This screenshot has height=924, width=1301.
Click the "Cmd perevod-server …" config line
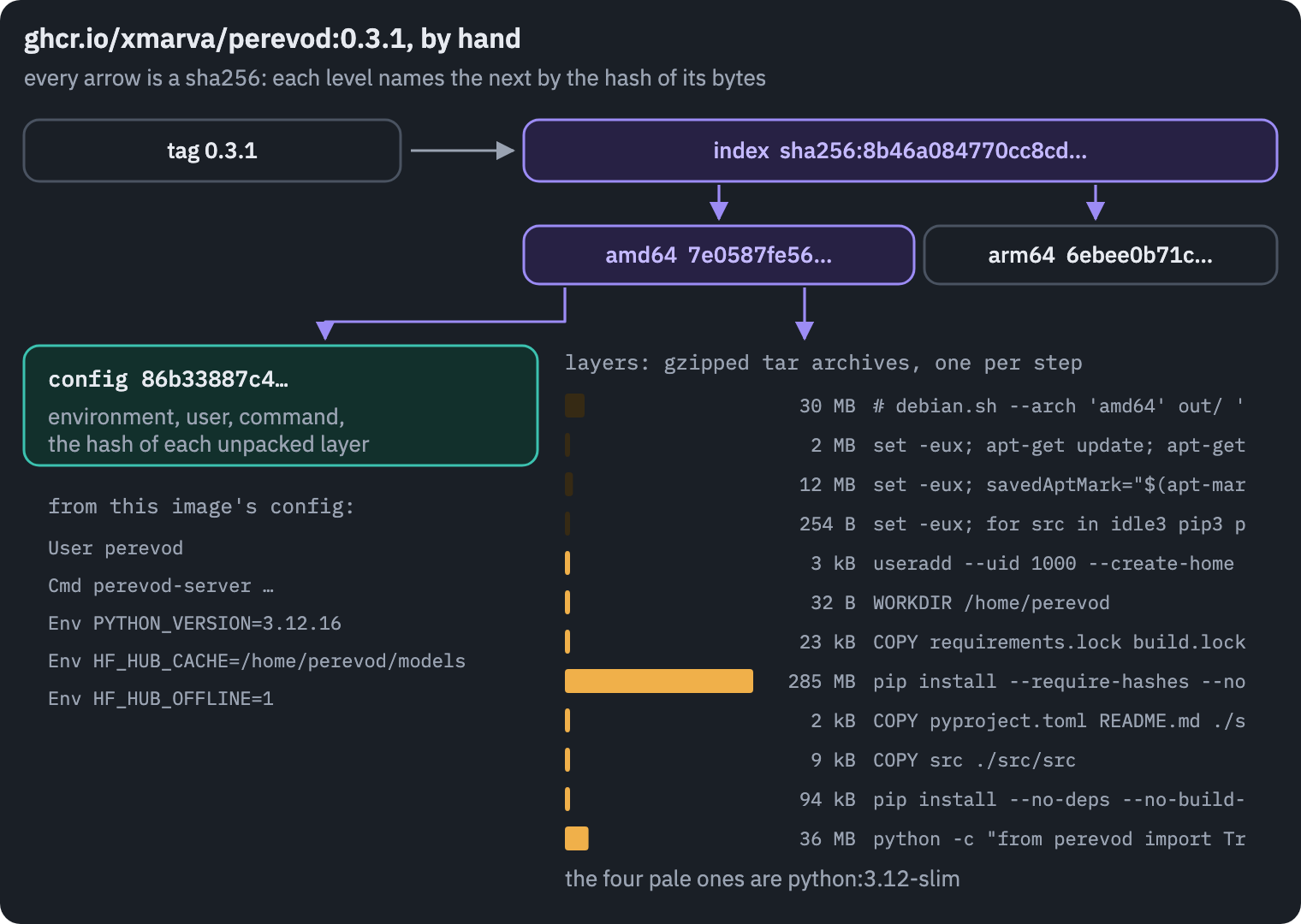pos(161,585)
